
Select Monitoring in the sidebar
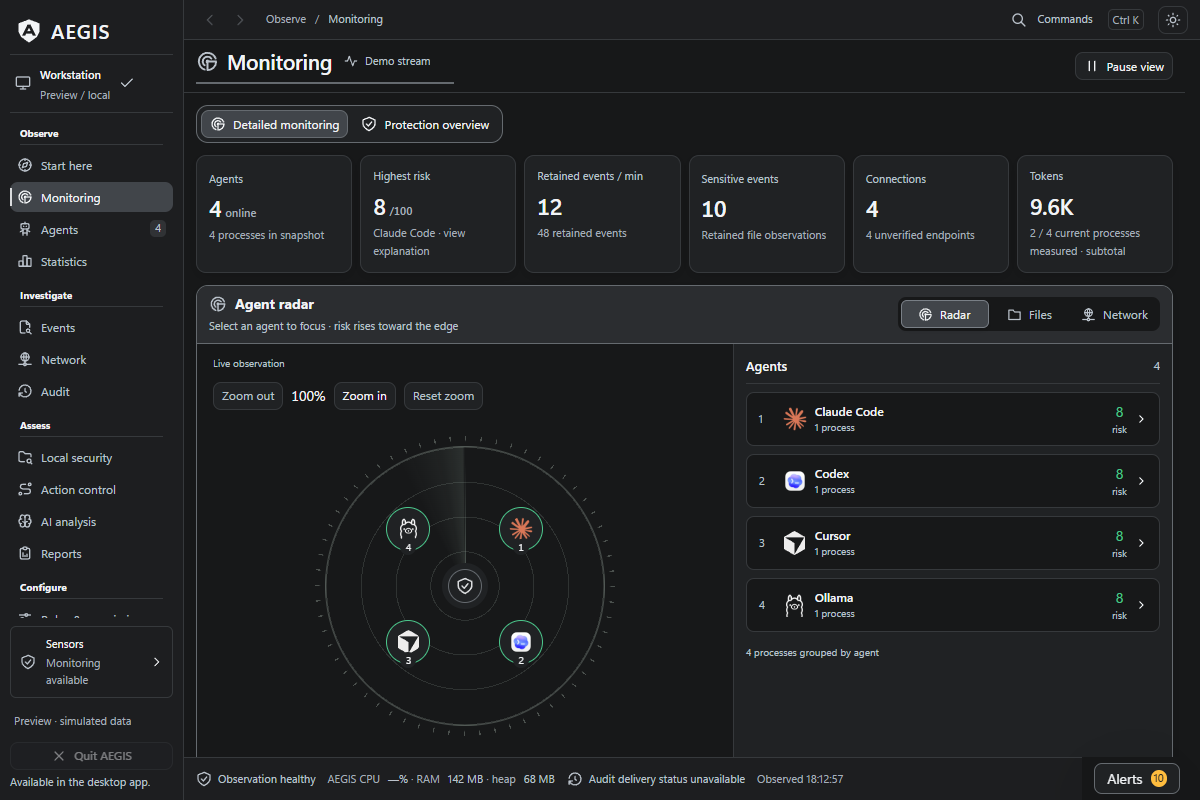pyautogui.click(x=91, y=198)
